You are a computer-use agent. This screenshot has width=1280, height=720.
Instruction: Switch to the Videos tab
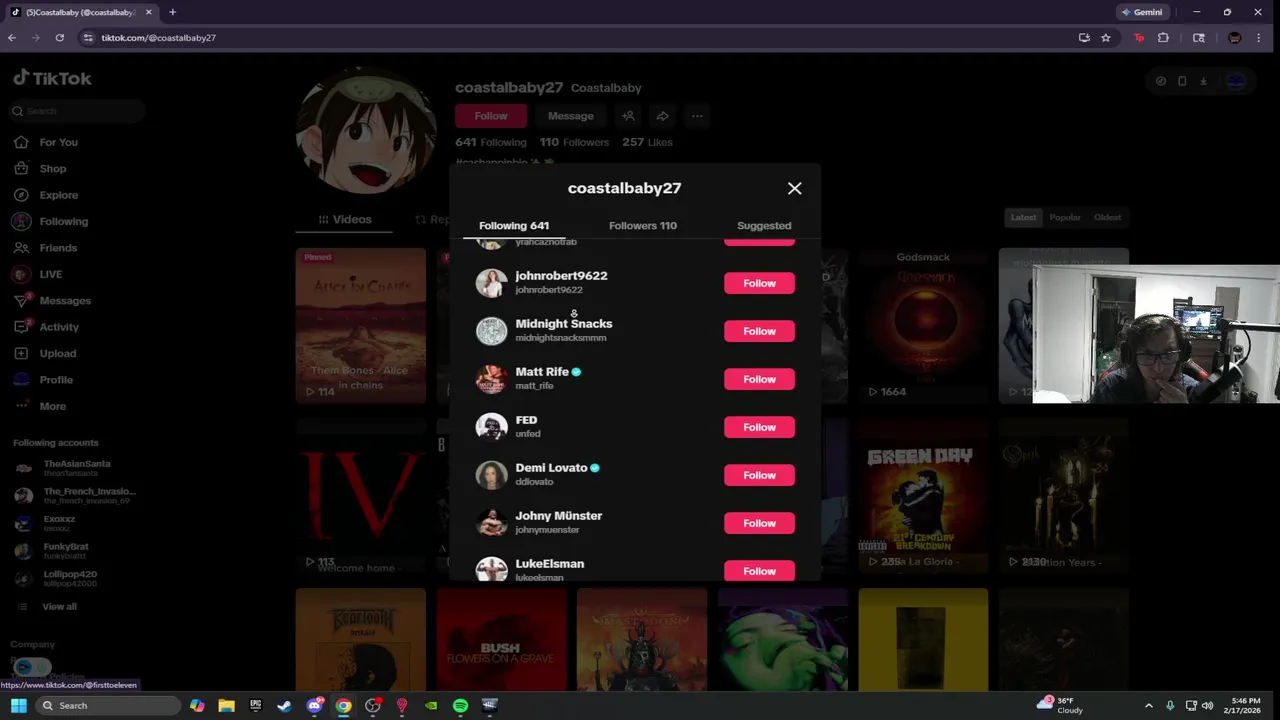point(345,219)
